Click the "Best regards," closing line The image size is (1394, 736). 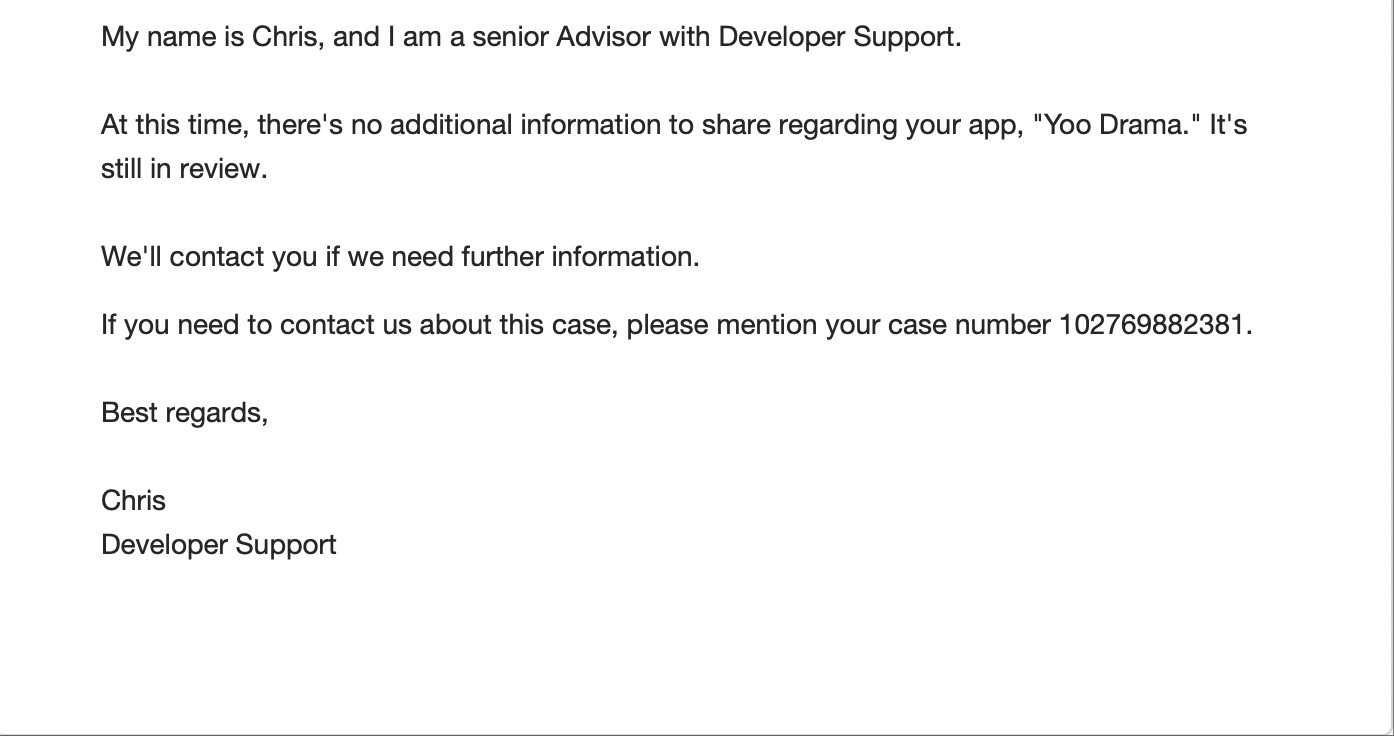(x=184, y=412)
